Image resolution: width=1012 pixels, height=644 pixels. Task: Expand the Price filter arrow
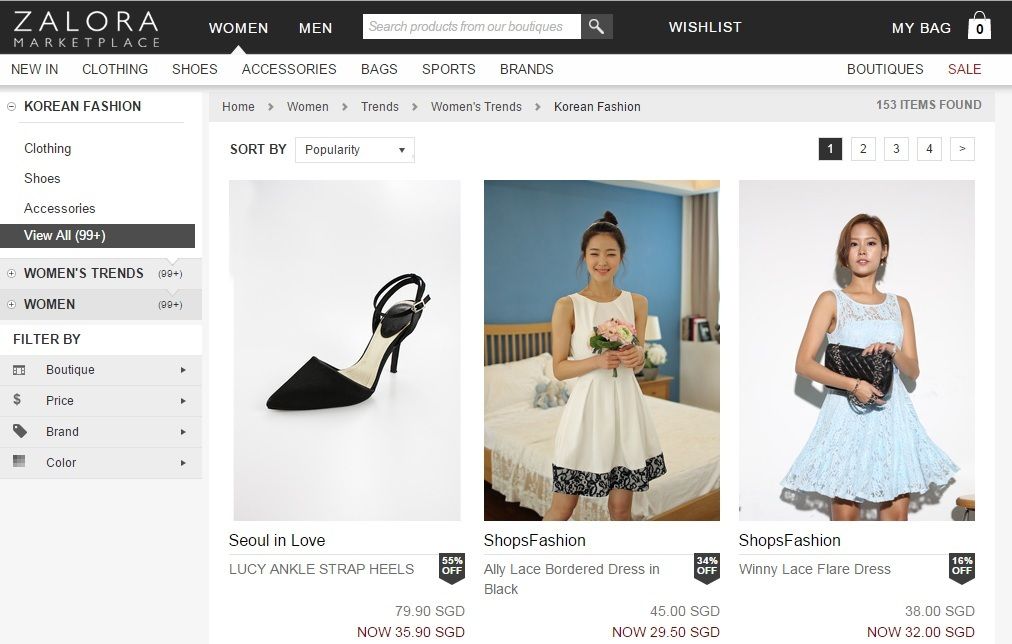[183, 401]
